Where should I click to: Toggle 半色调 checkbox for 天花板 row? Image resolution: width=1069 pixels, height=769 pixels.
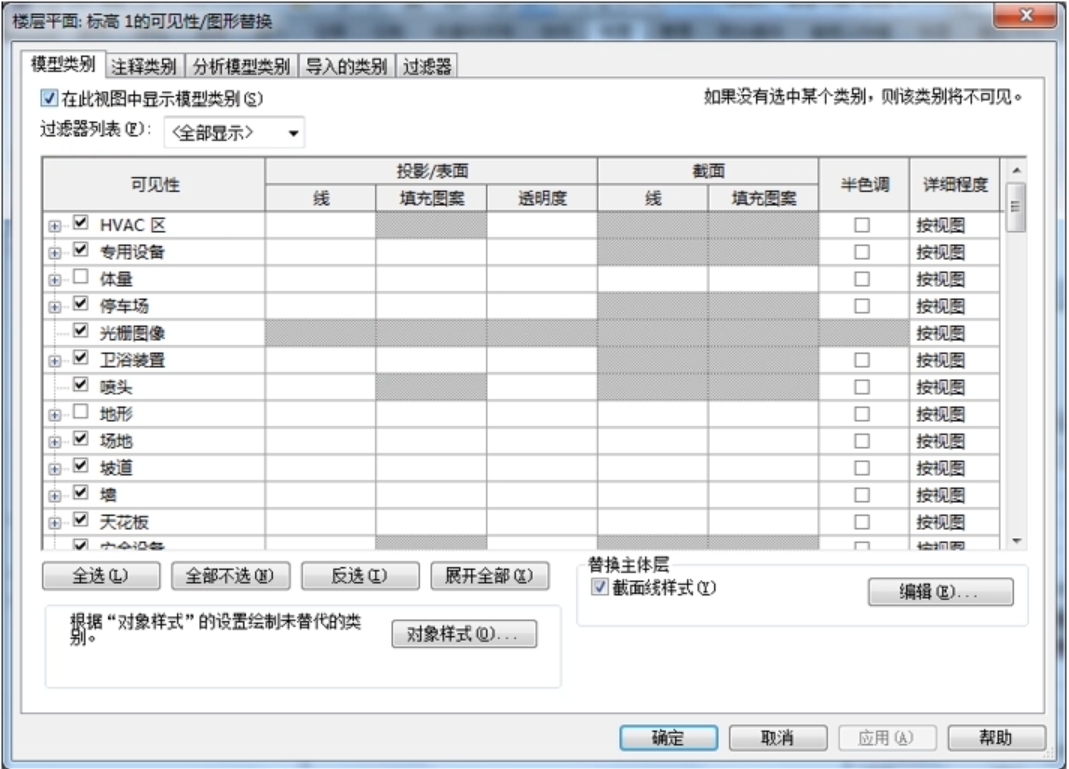click(x=861, y=522)
